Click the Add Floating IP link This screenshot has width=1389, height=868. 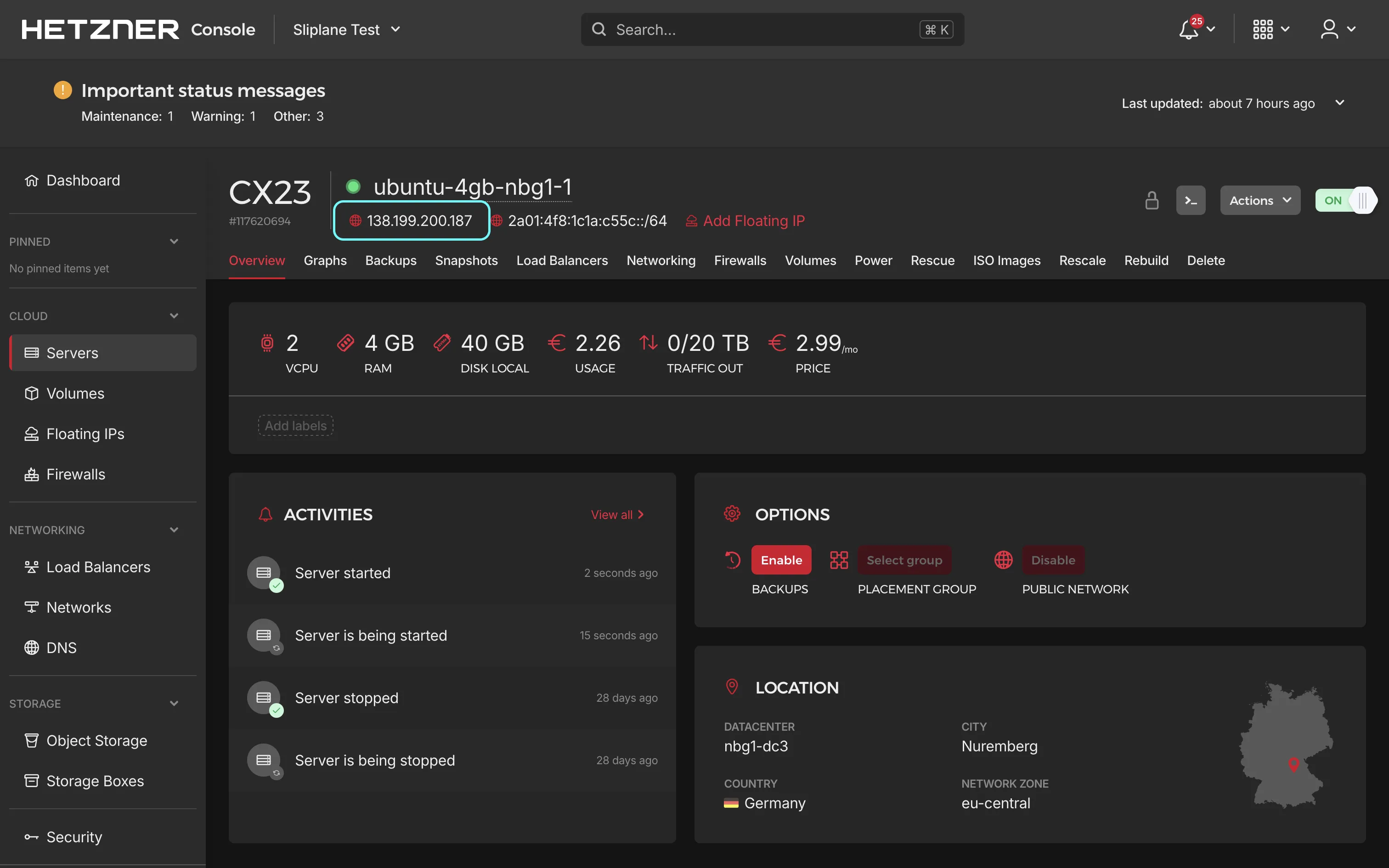[x=753, y=221]
